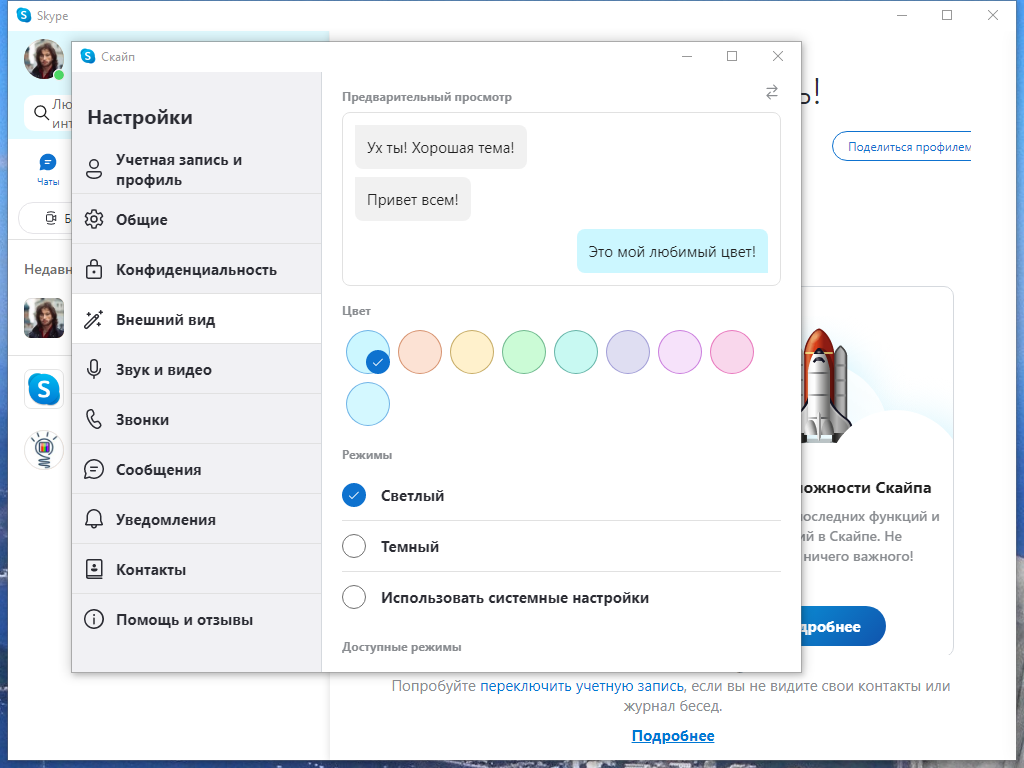Open Help and feedback (Помощь и отзывы)

point(197,619)
